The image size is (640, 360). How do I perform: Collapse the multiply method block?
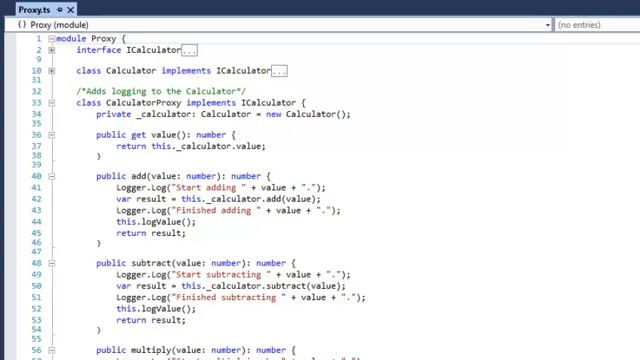pyautogui.click(x=51, y=350)
